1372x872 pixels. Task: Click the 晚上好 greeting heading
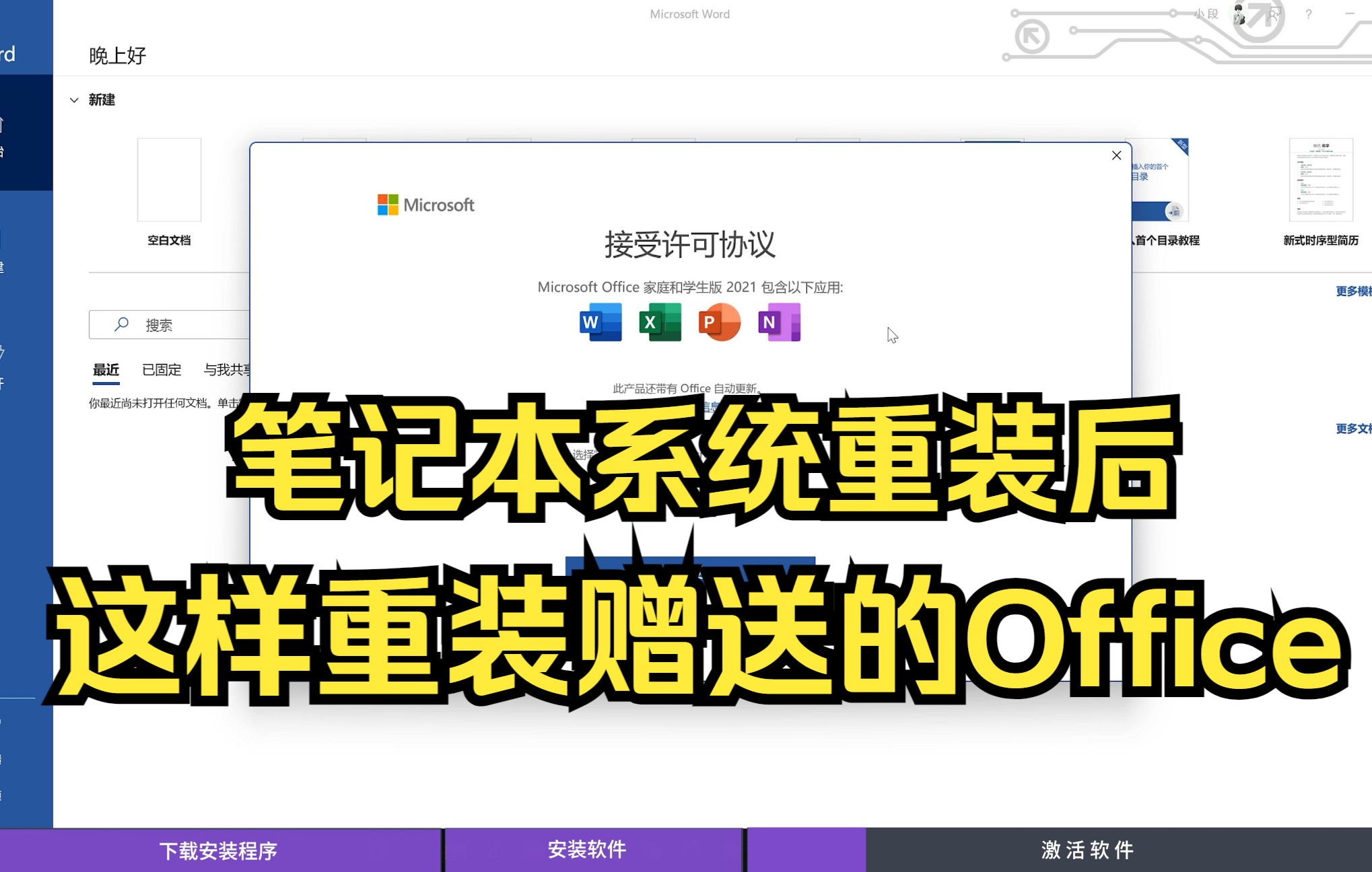click(117, 56)
